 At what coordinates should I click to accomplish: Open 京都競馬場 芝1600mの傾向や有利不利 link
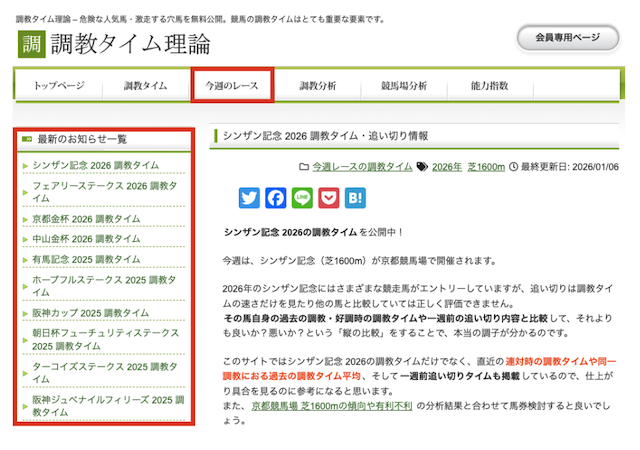click(332, 406)
